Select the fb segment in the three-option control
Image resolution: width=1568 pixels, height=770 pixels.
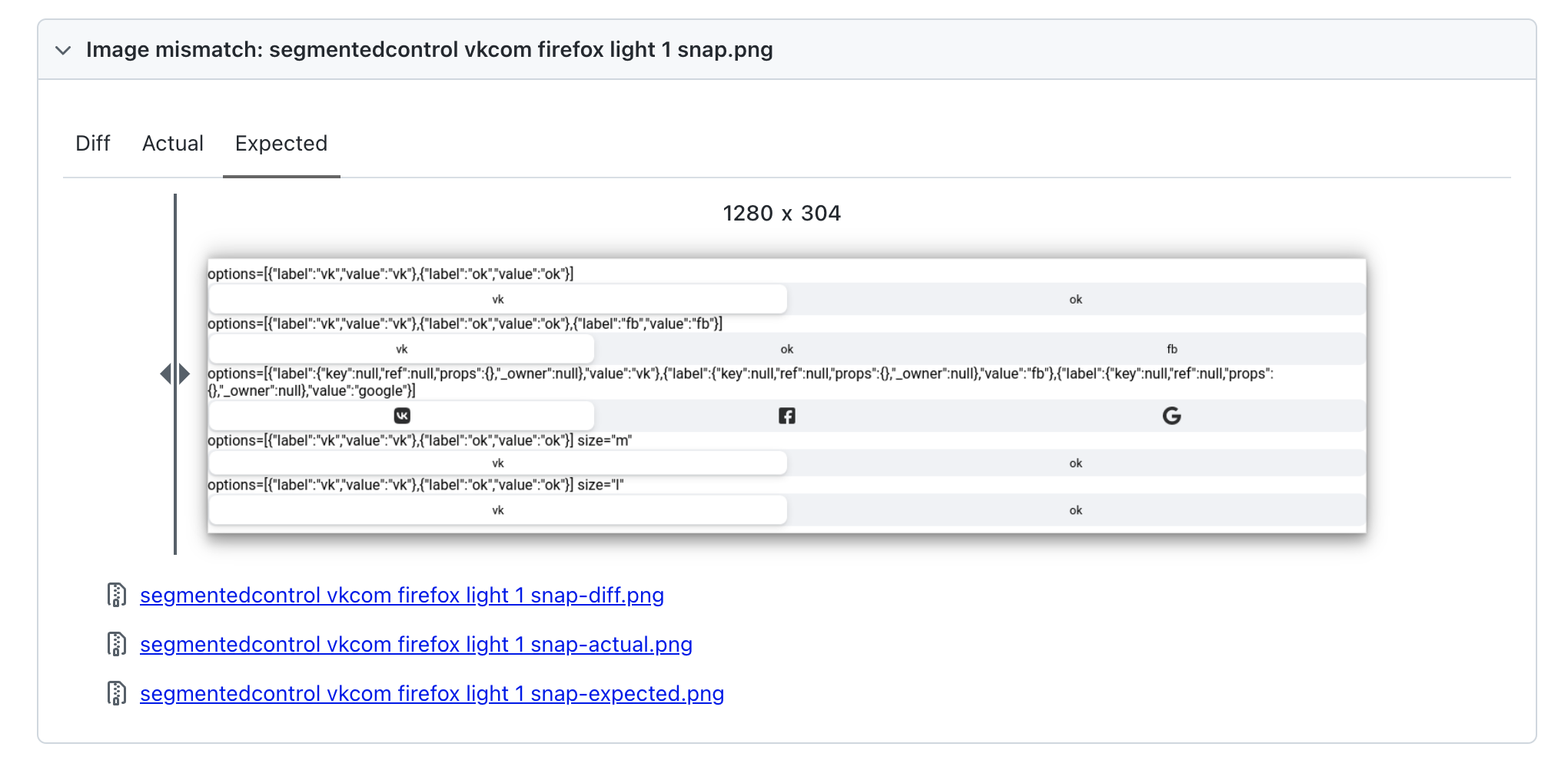click(1172, 348)
